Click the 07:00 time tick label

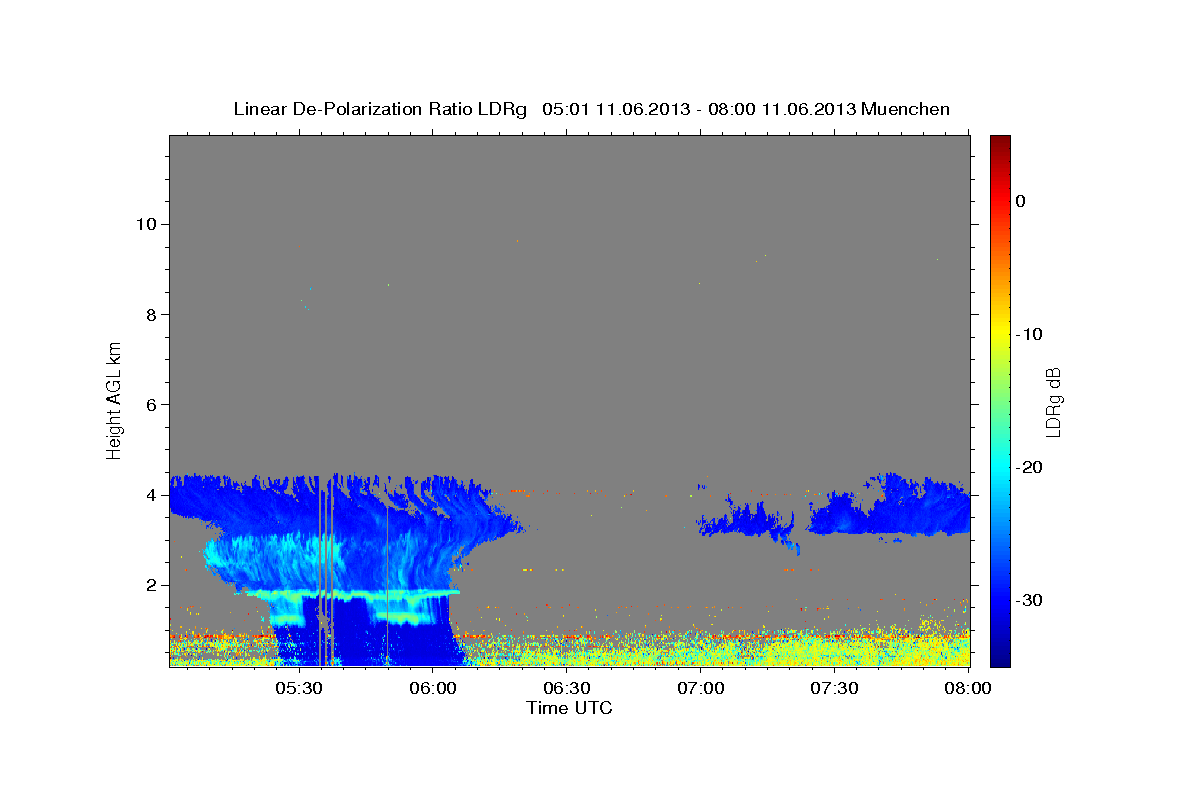pos(701,688)
